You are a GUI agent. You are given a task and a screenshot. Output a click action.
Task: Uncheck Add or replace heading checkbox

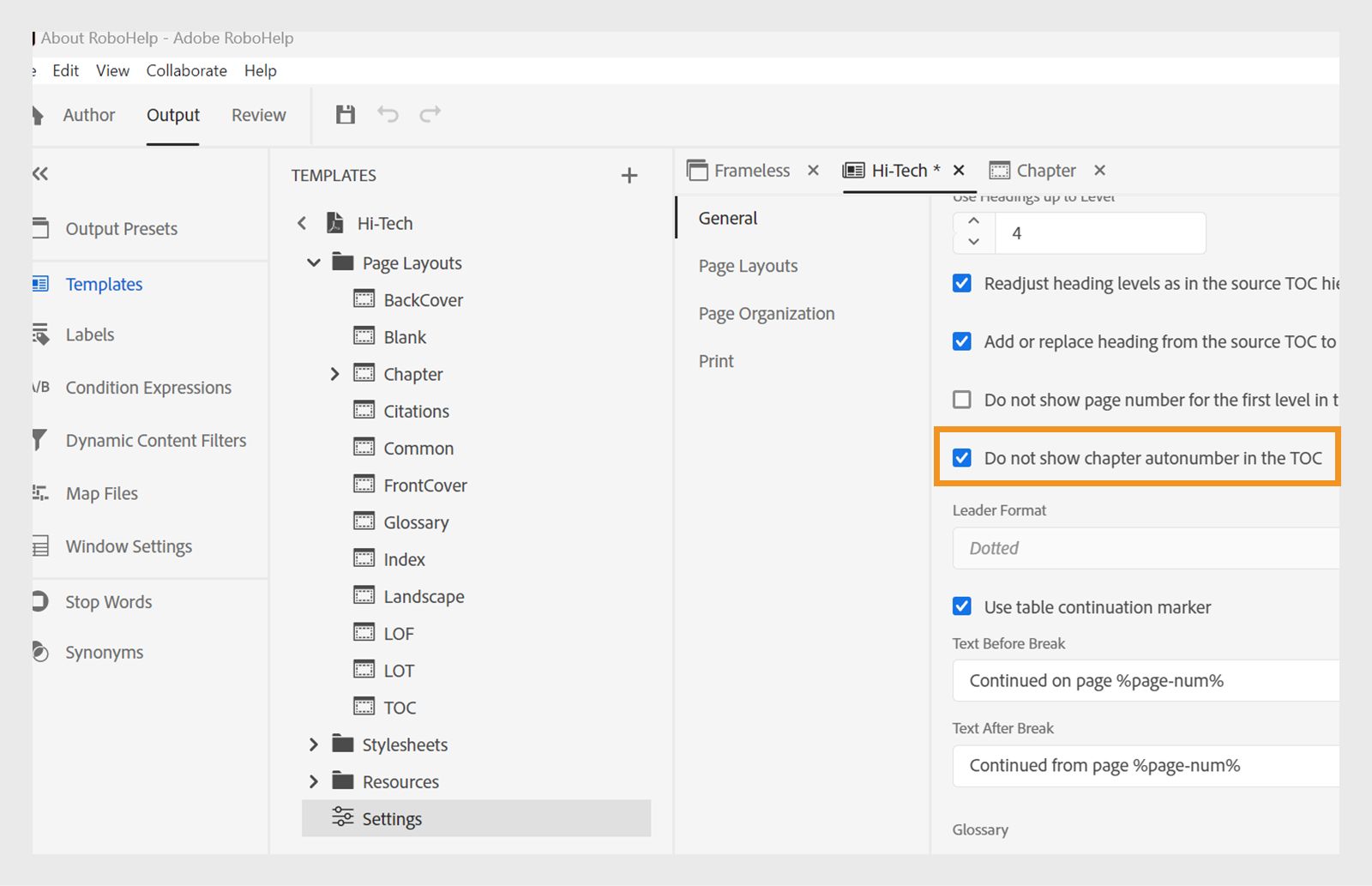[x=962, y=341]
